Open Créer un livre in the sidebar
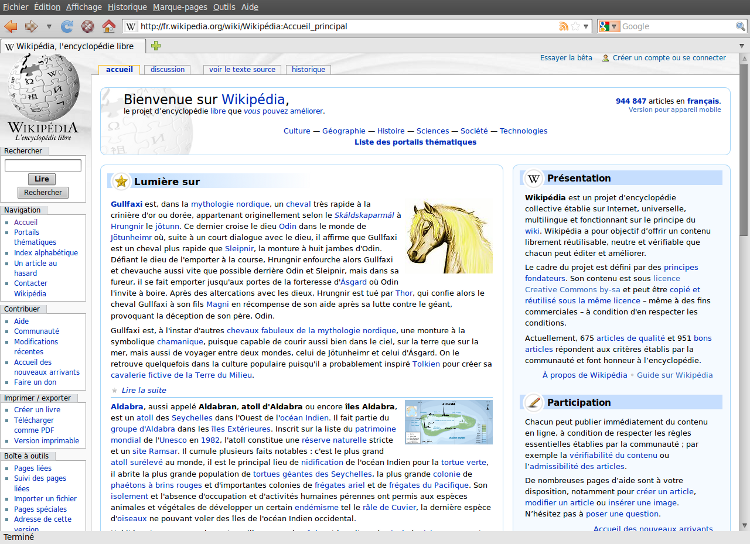The image size is (750, 544). point(37,410)
